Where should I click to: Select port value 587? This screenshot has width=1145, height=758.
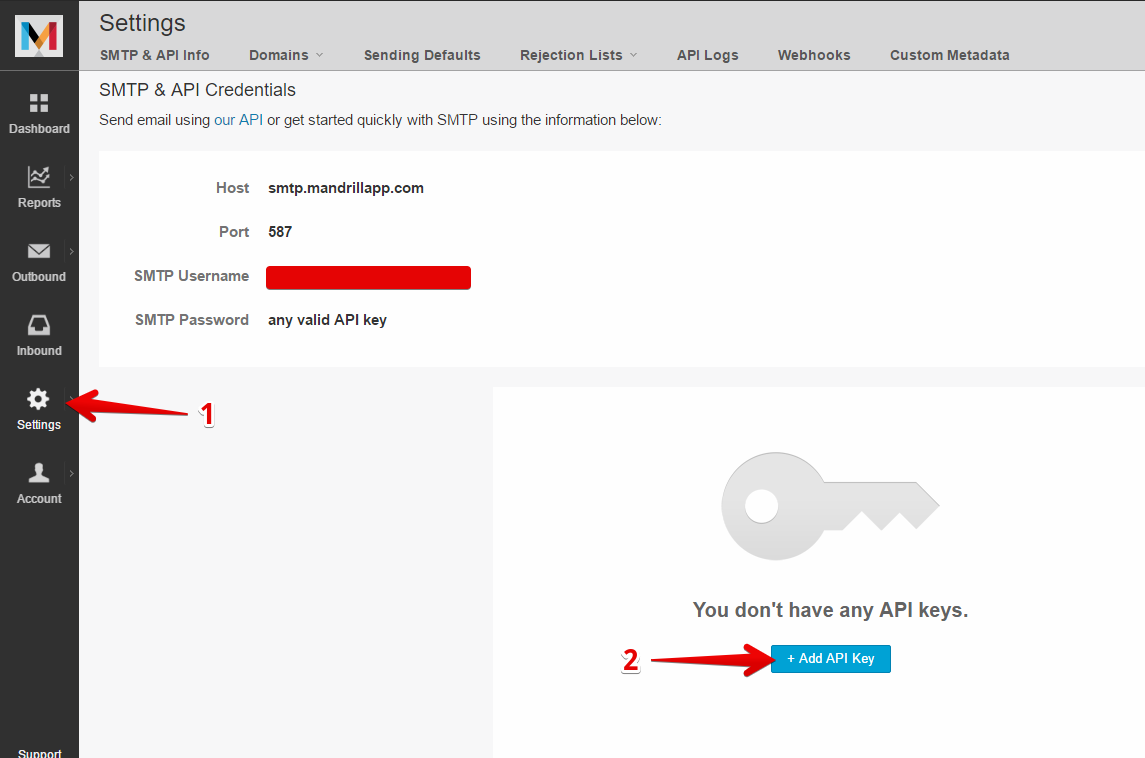[x=280, y=231]
